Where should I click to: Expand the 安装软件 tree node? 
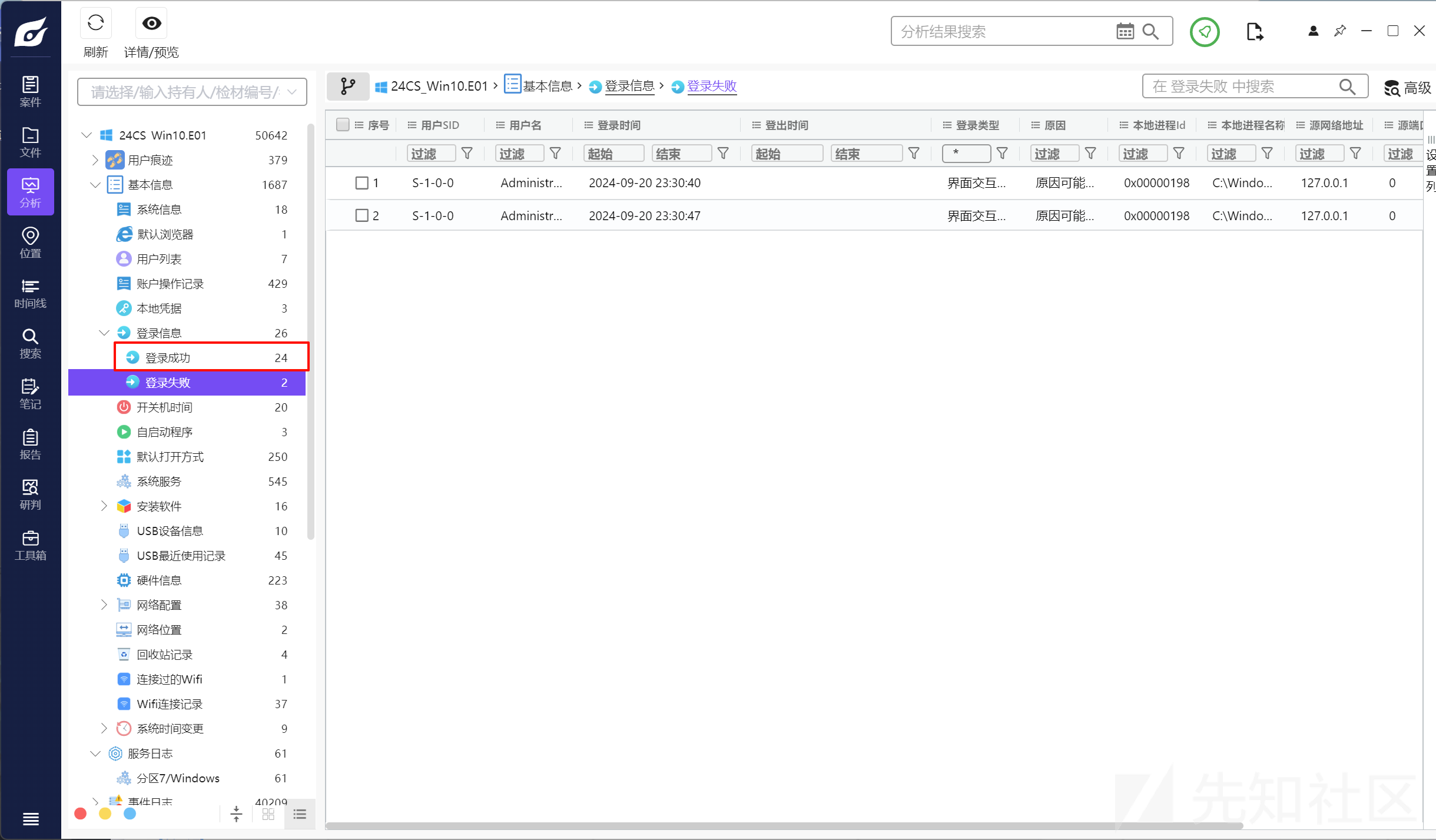click(x=104, y=506)
